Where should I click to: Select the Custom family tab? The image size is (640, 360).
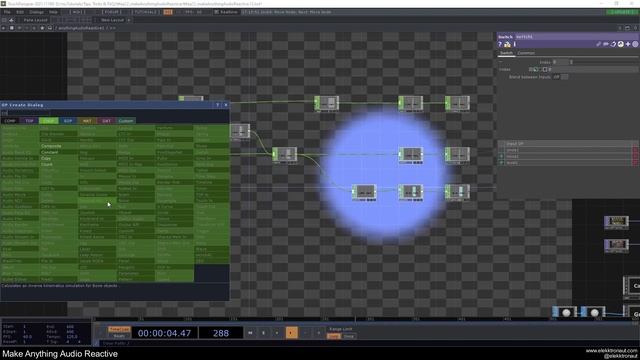pos(126,121)
